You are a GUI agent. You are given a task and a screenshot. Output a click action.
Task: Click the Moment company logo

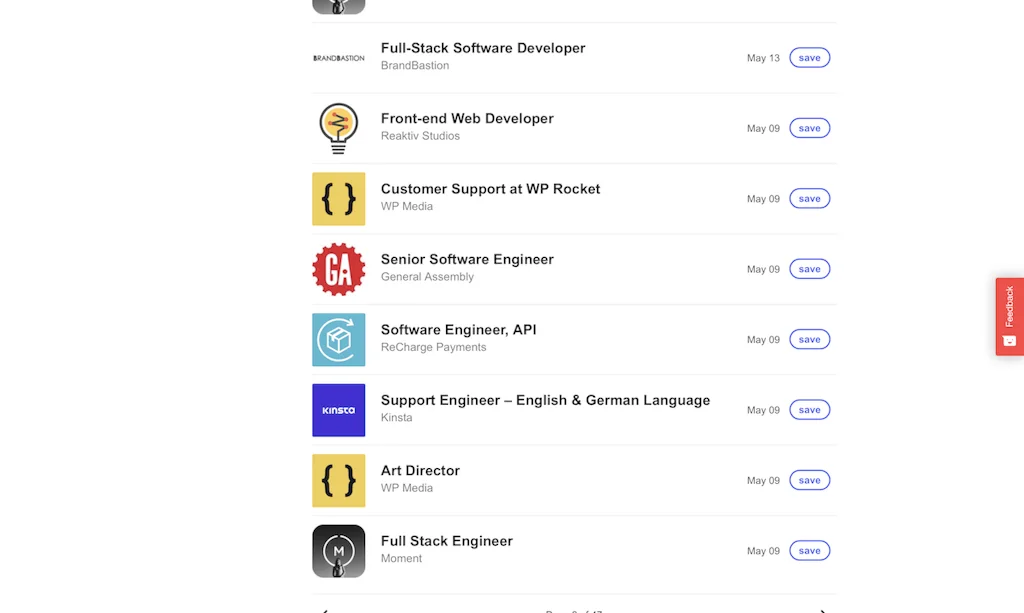(x=338, y=551)
